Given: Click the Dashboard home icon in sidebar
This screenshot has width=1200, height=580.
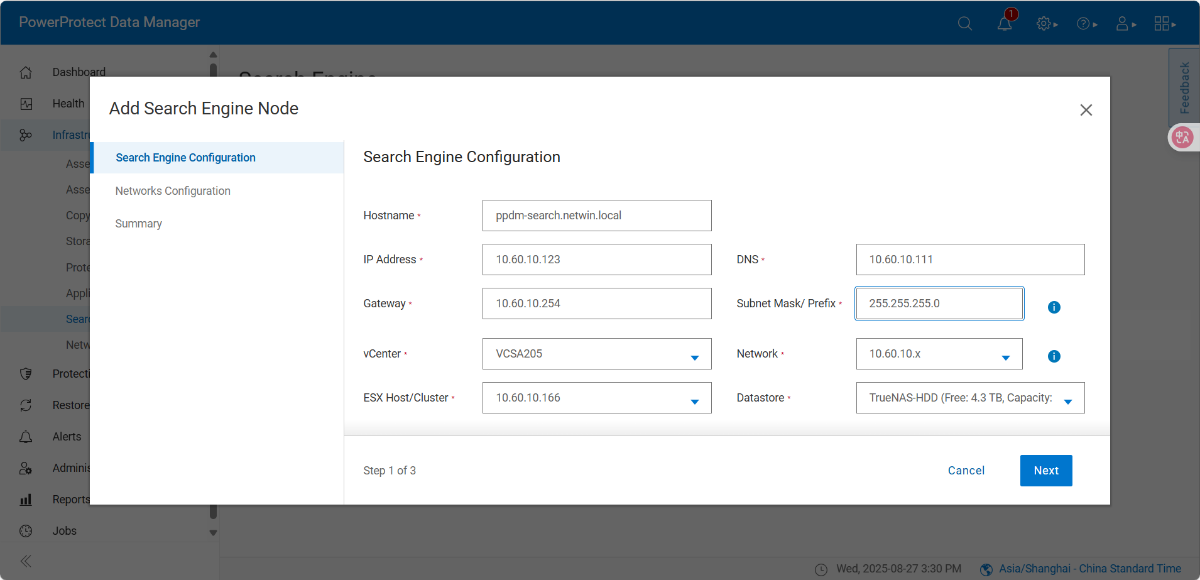Looking at the screenshot, I should [x=26, y=72].
